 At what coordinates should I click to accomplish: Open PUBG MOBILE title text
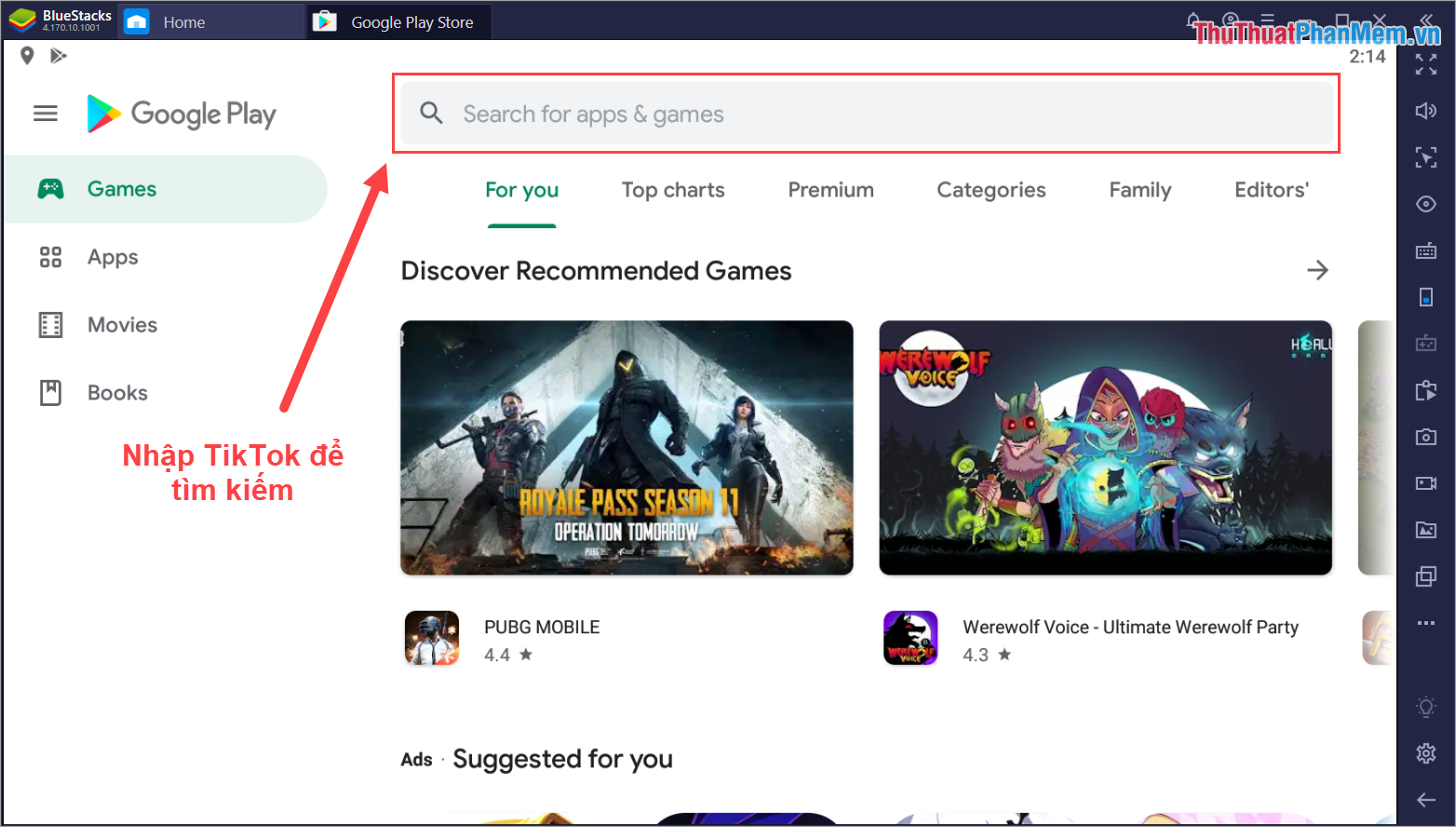pos(542,628)
